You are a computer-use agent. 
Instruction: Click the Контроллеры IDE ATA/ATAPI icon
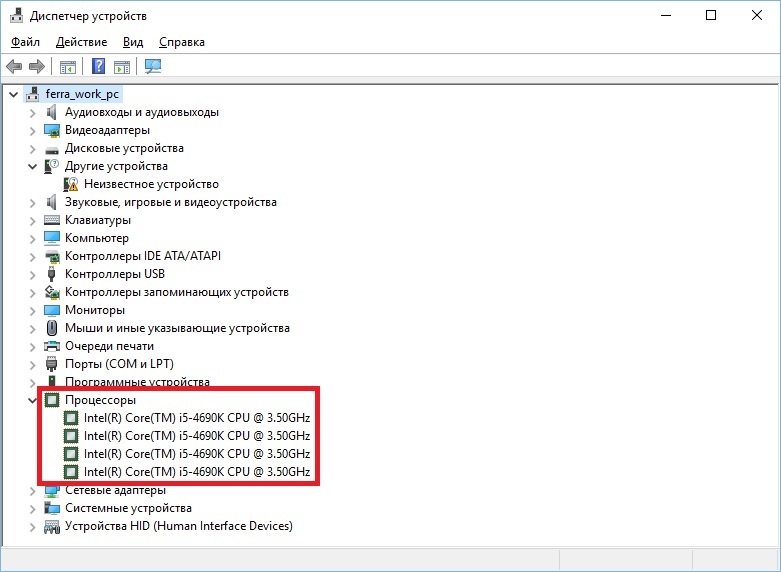(x=51, y=256)
